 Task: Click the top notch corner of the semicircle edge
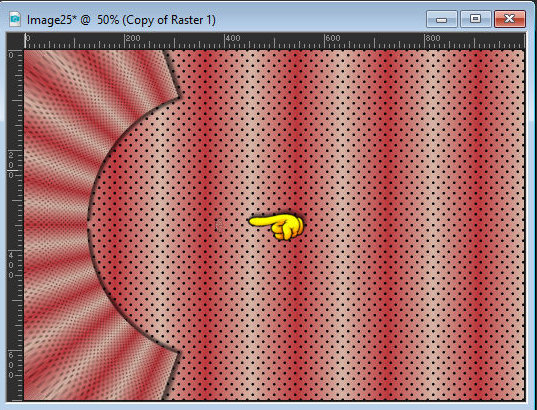(x=180, y=98)
